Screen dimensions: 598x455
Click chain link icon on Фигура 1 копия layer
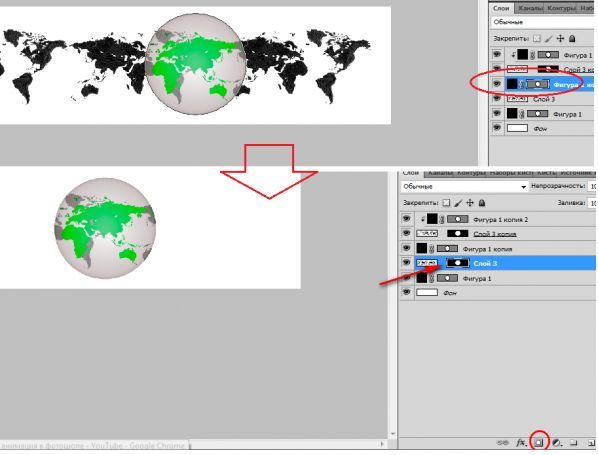click(431, 249)
